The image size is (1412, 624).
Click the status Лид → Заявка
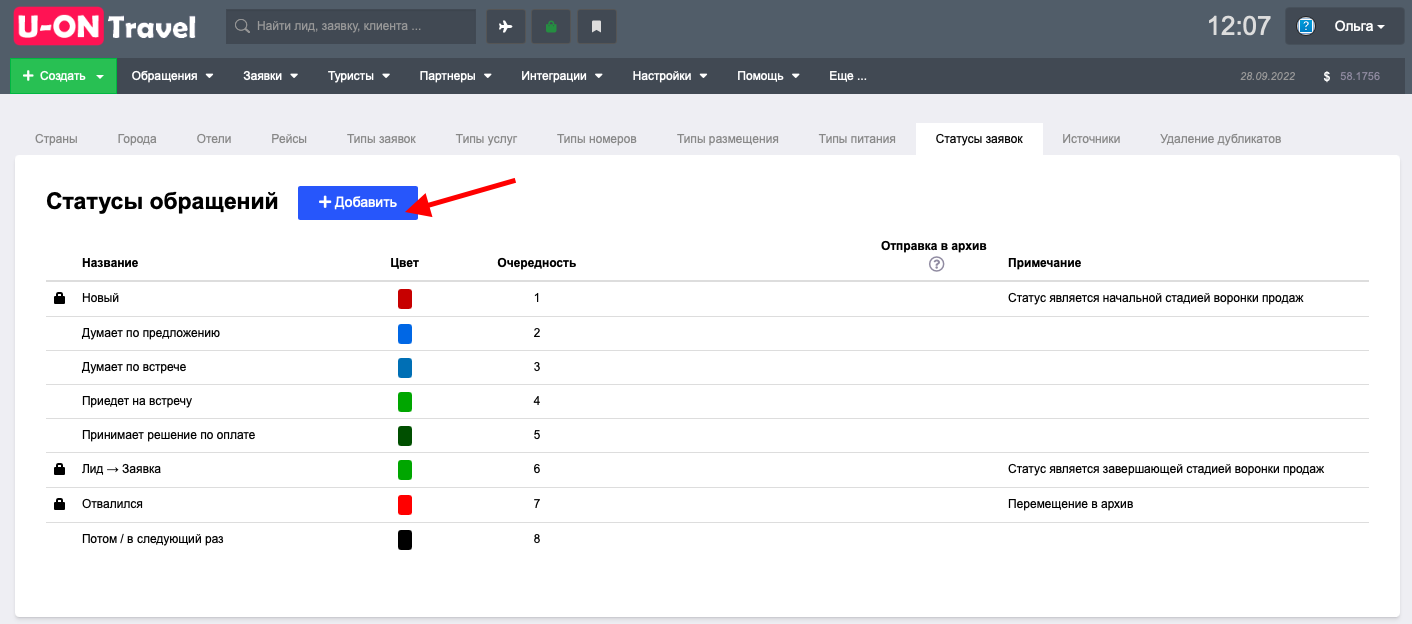(x=121, y=469)
